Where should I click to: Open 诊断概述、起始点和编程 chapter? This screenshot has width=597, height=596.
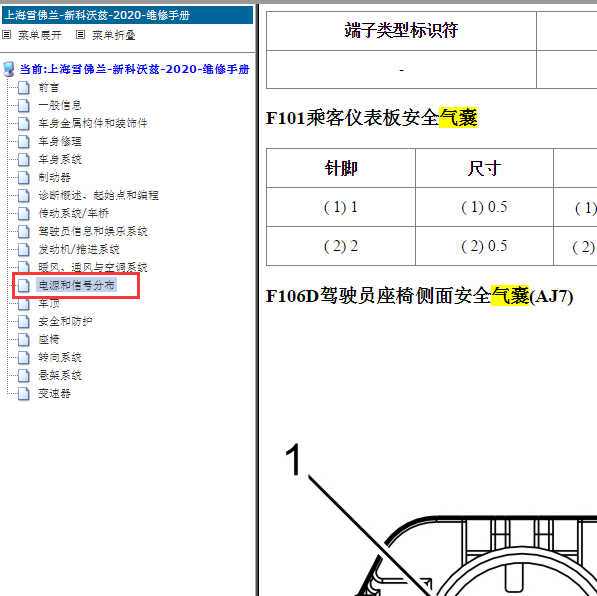[98, 195]
